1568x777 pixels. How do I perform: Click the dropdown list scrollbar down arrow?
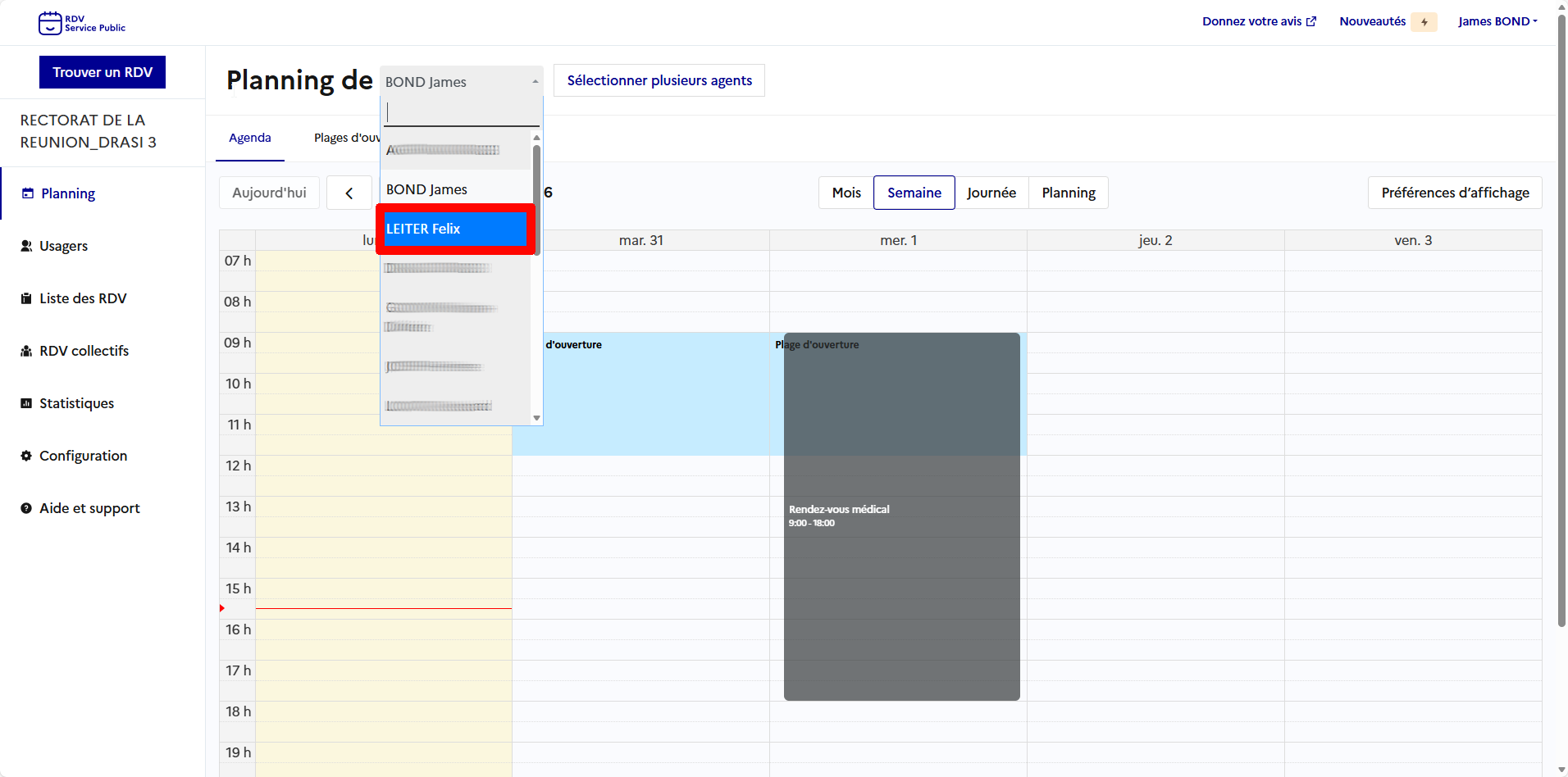coord(536,418)
